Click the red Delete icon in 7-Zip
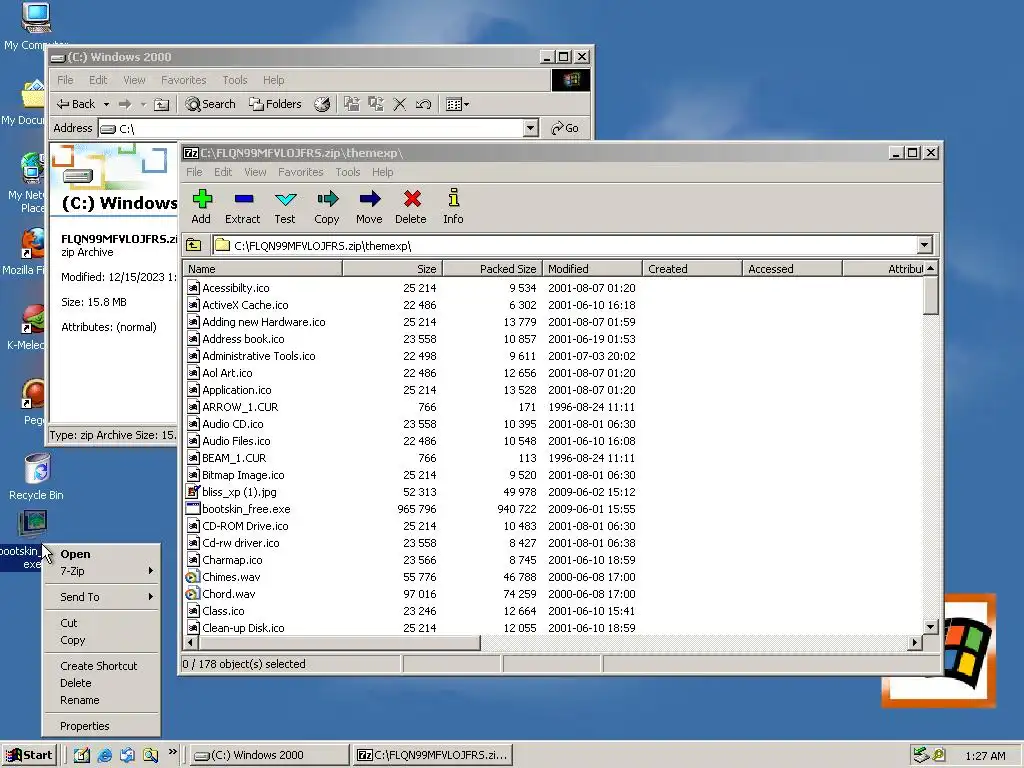The image size is (1024, 768). point(411,199)
